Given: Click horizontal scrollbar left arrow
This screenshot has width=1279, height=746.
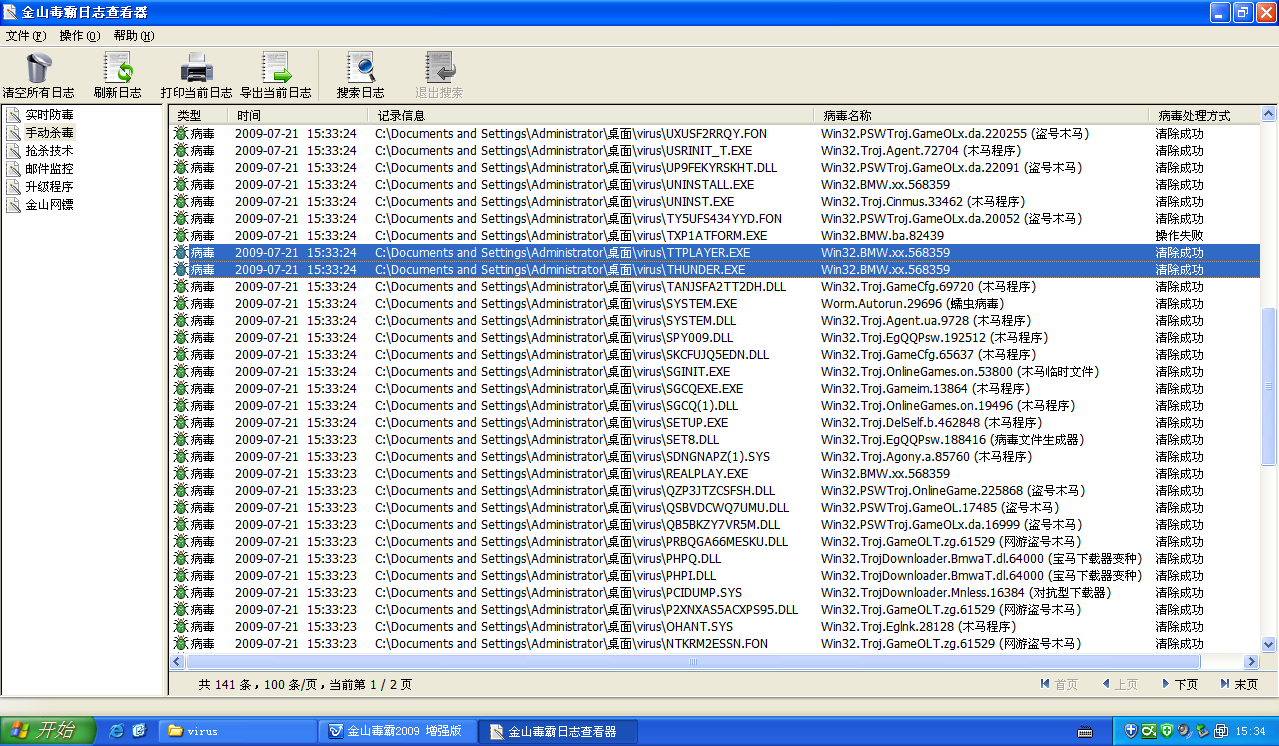Looking at the screenshot, I should tap(178, 662).
